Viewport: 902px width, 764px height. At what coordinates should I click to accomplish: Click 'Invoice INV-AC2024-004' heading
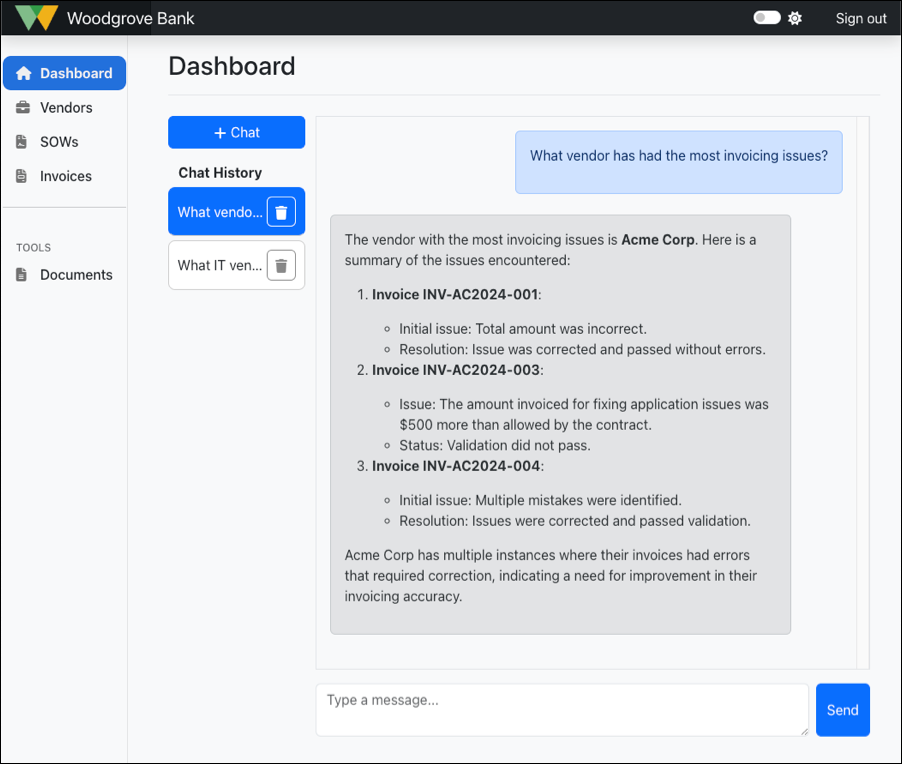coord(456,466)
